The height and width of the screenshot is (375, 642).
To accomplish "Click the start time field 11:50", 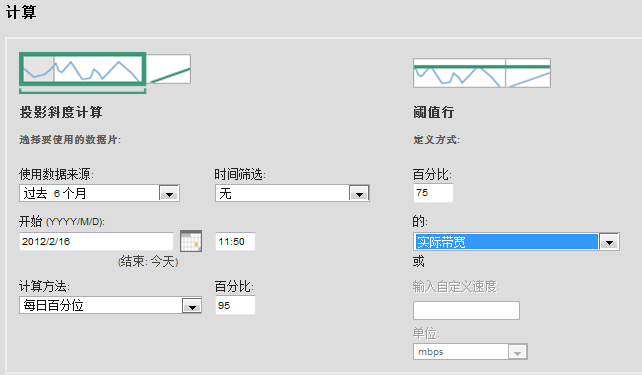I will [x=235, y=242].
